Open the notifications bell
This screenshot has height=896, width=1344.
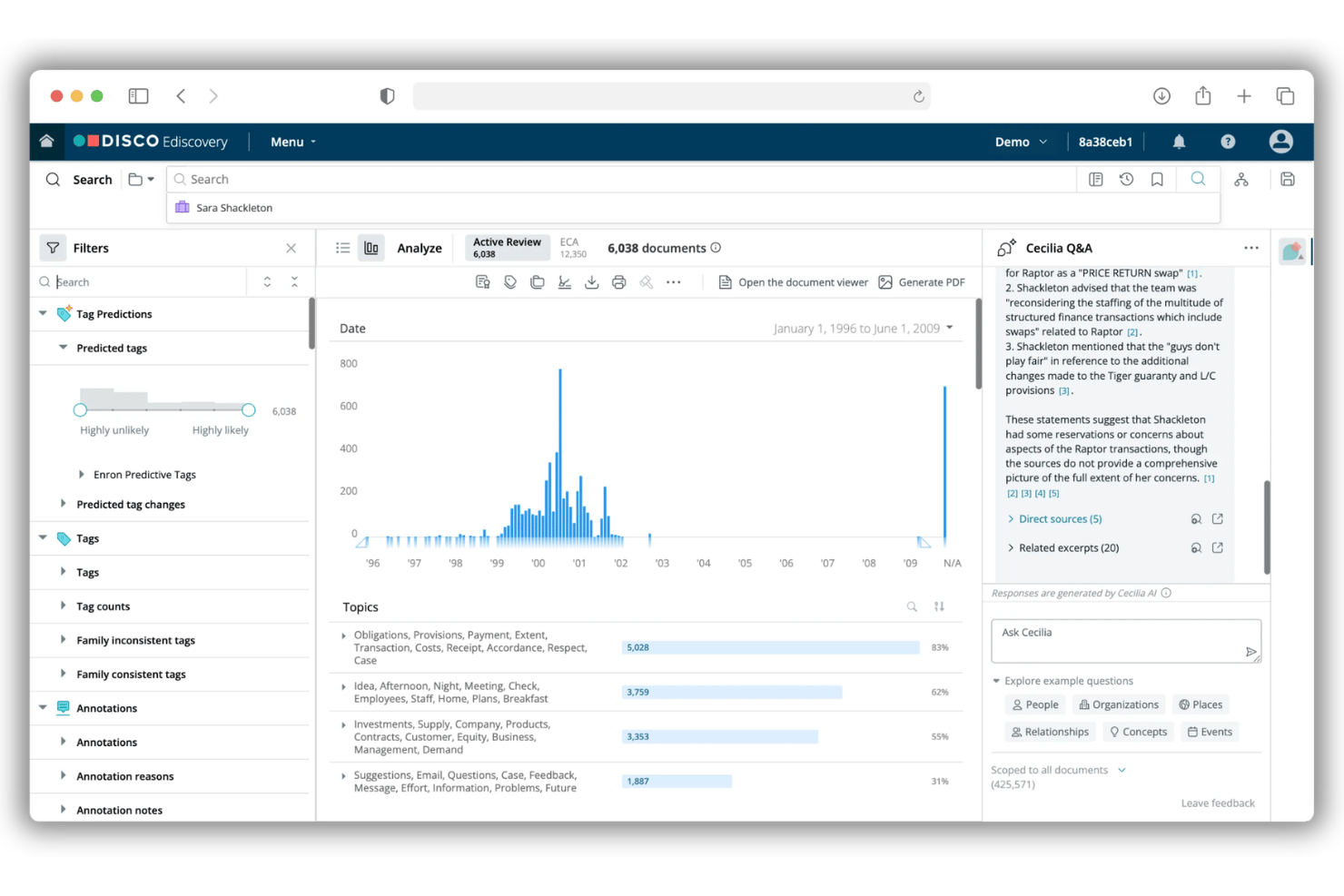1179,142
